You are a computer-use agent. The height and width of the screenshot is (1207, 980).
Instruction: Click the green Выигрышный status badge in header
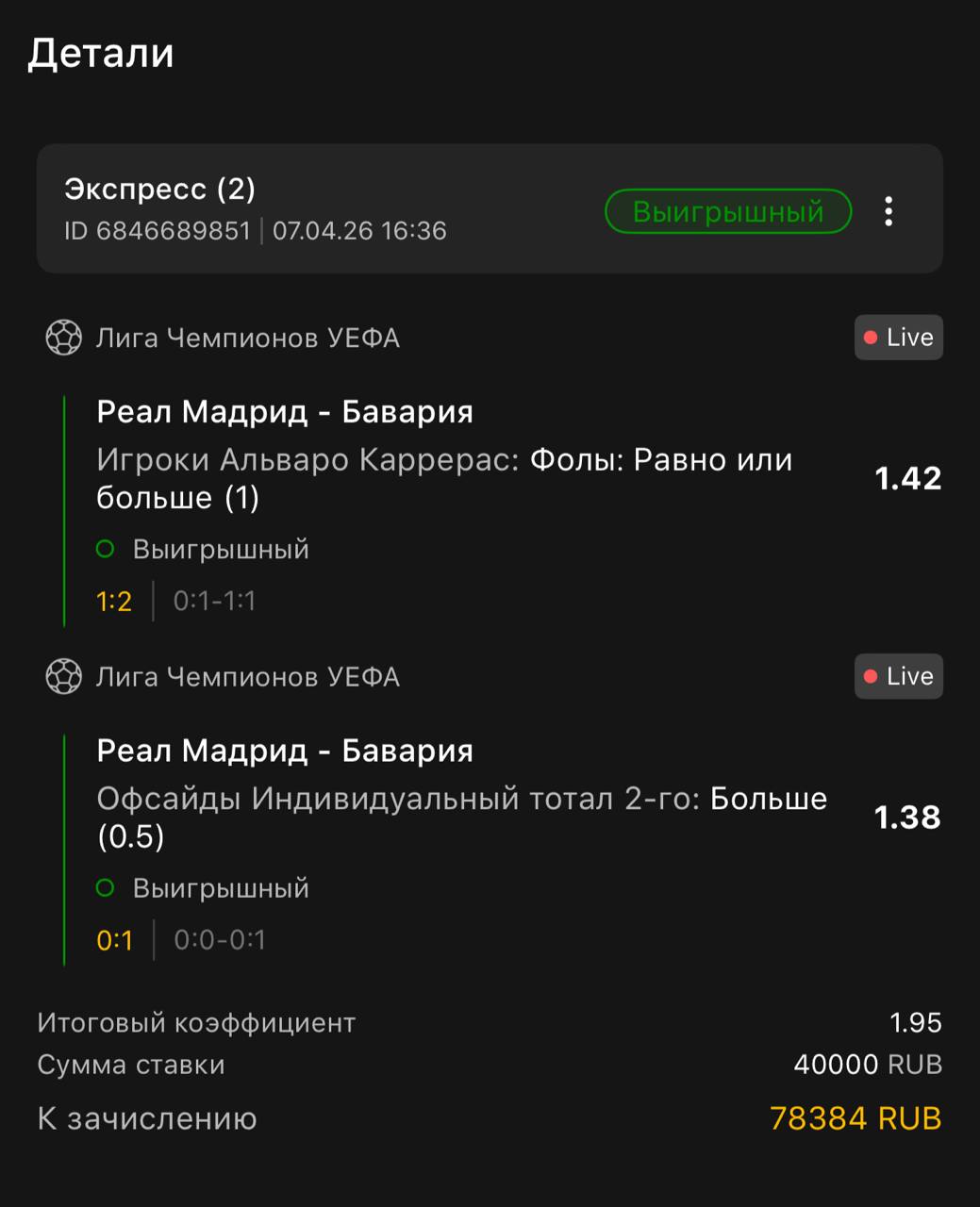pos(727,211)
